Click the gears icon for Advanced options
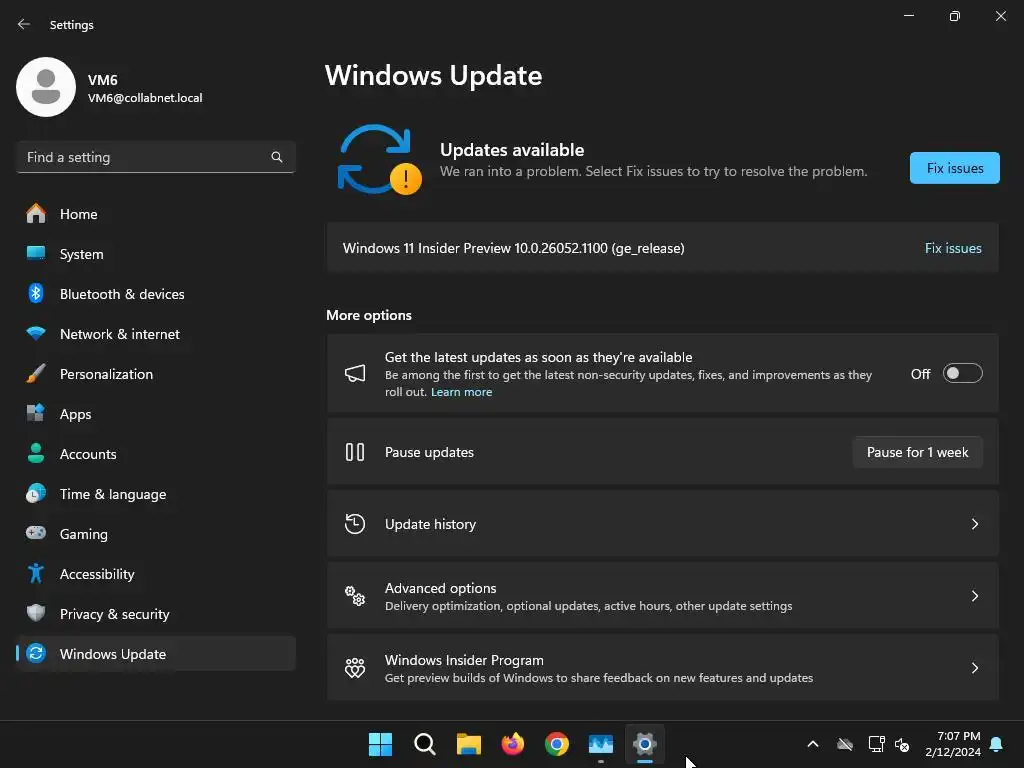 pyautogui.click(x=355, y=596)
